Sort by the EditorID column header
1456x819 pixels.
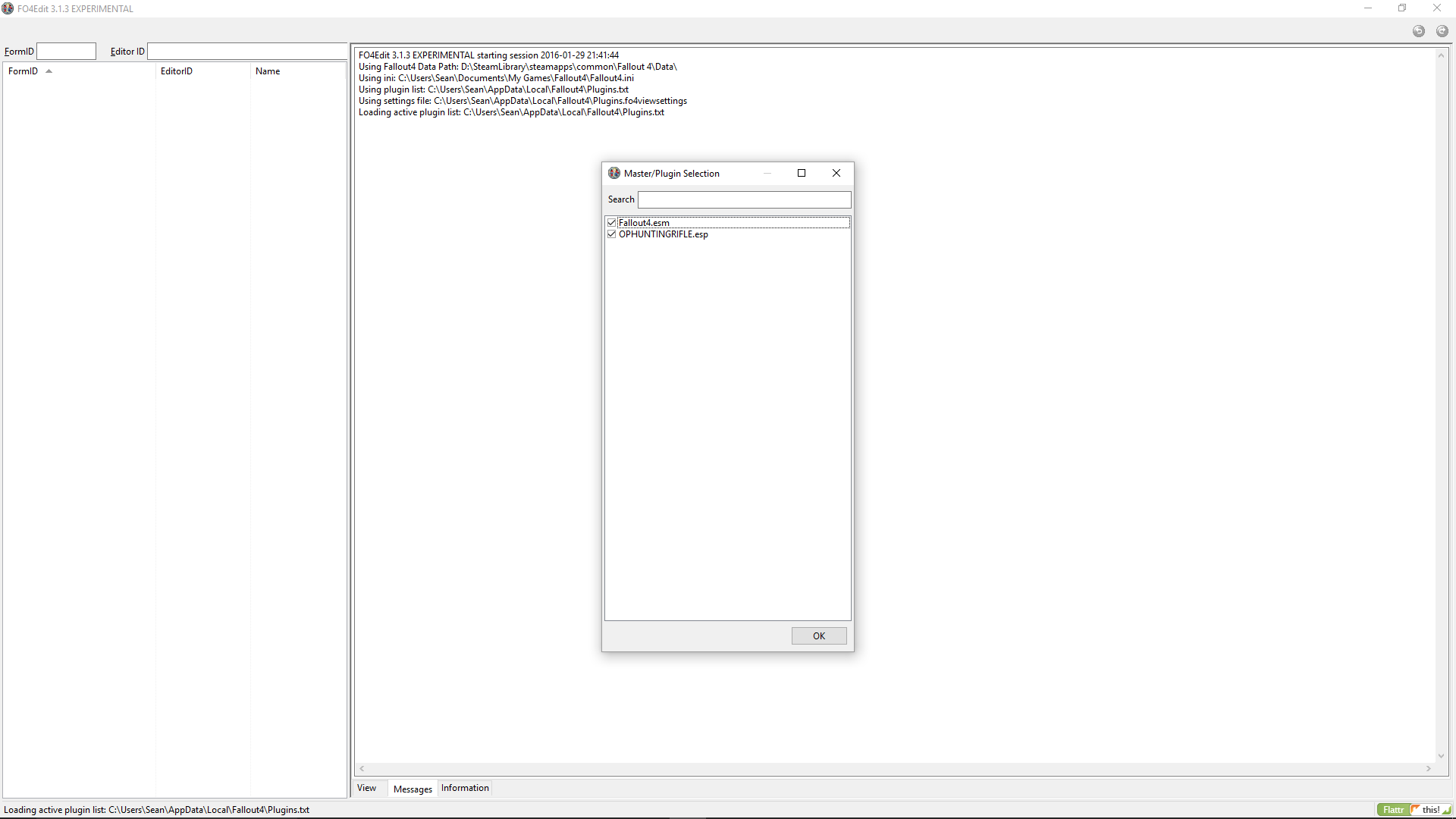click(x=177, y=71)
